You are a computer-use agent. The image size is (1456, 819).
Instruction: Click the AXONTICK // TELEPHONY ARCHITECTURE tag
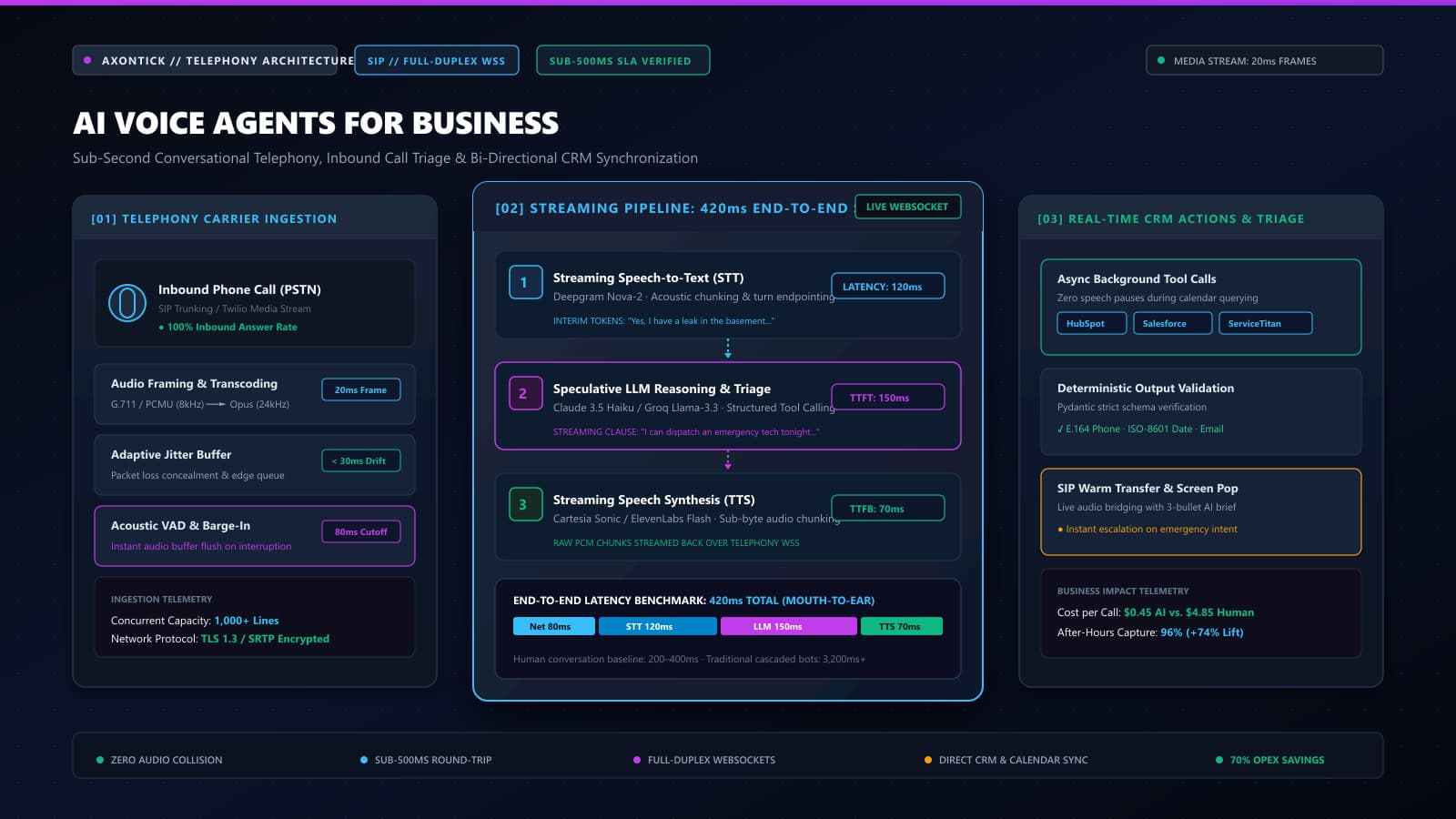(x=205, y=60)
